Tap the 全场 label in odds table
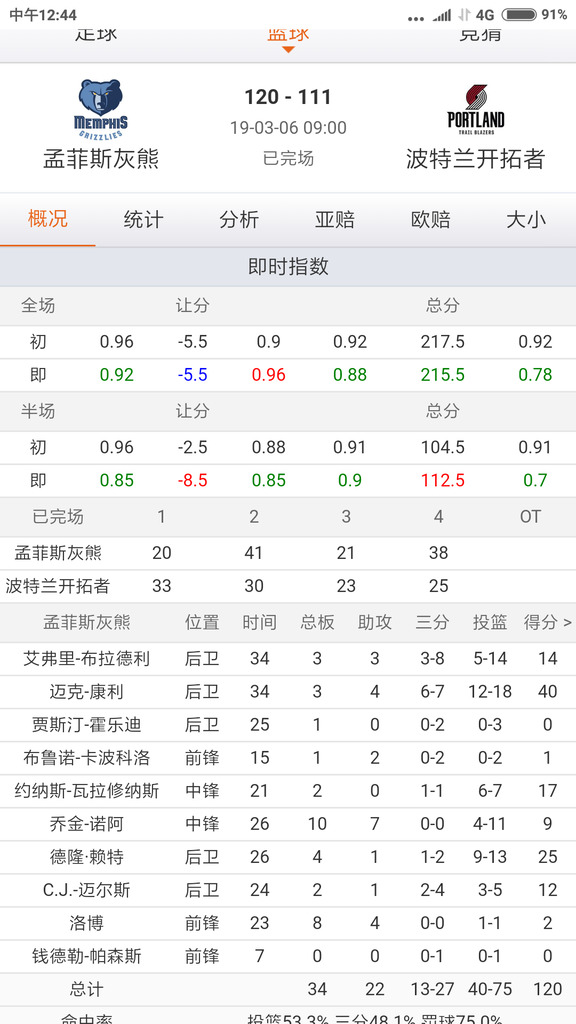Image resolution: width=576 pixels, height=1024 pixels. (38, 306)
